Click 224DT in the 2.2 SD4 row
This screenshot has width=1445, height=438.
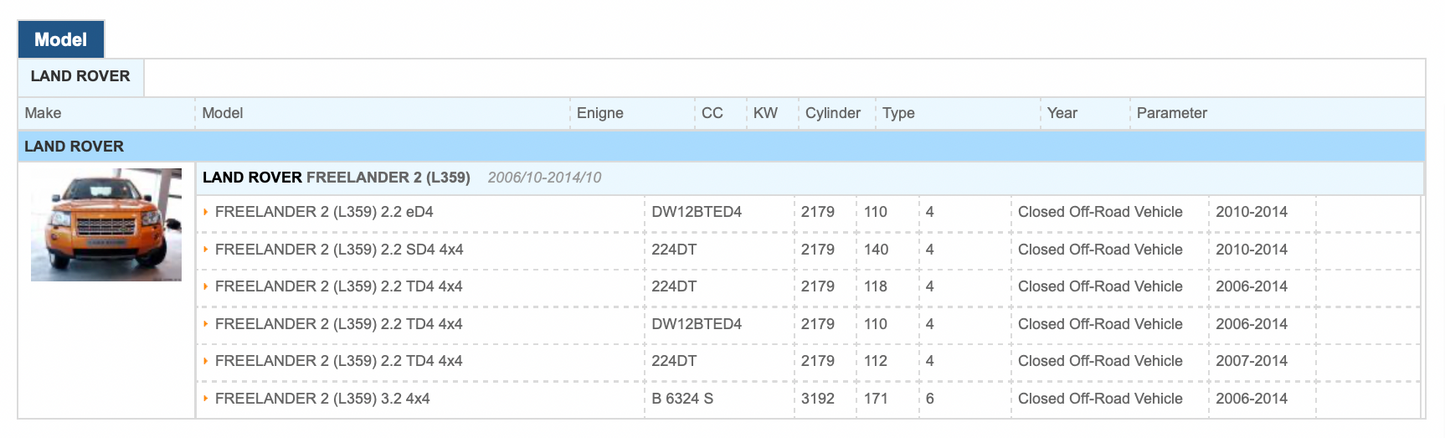tap(674, 249)
